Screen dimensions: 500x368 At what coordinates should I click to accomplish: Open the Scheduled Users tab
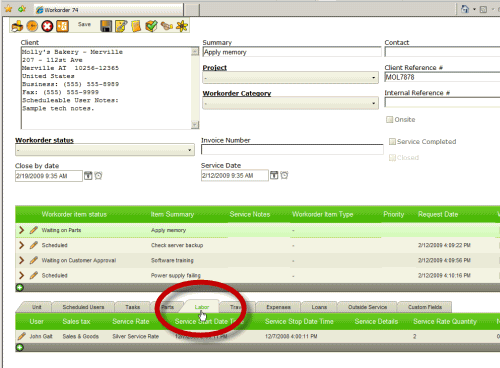pos(83,307)
